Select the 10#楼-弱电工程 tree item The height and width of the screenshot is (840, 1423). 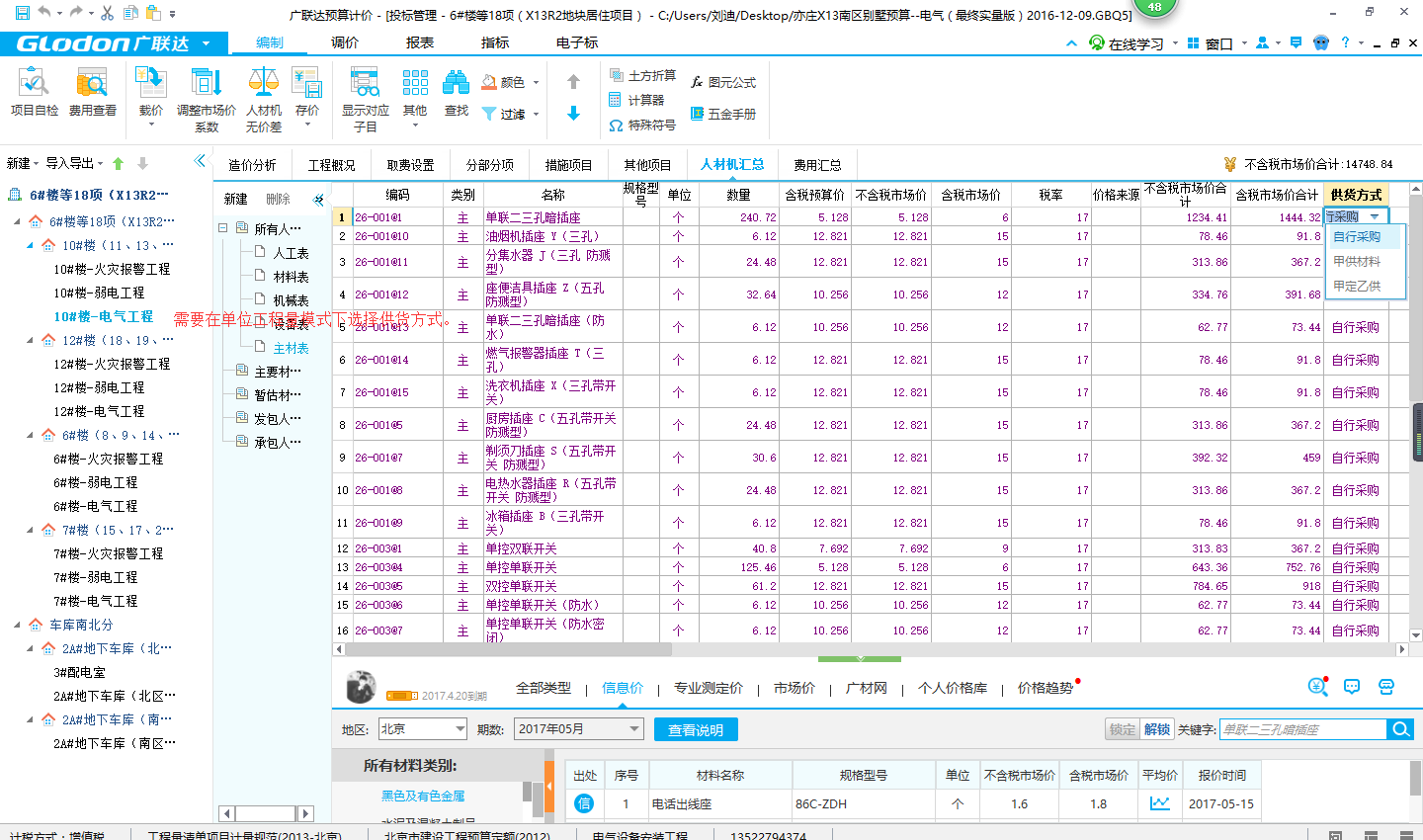click(99, 293)
